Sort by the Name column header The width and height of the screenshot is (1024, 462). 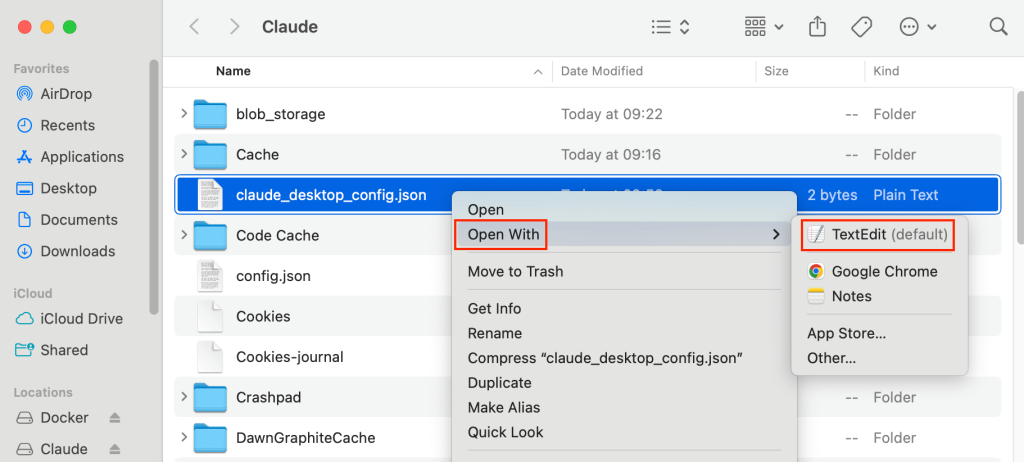pyautogui.click(x=233, y=71)
